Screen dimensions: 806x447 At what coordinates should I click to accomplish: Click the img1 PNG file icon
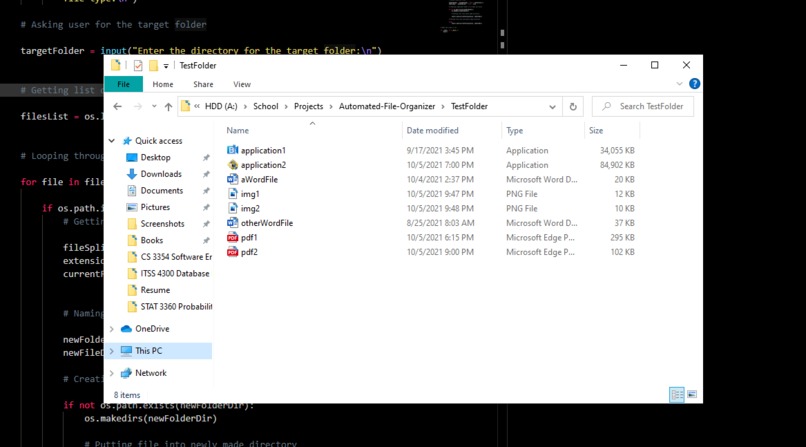(232, 194)
